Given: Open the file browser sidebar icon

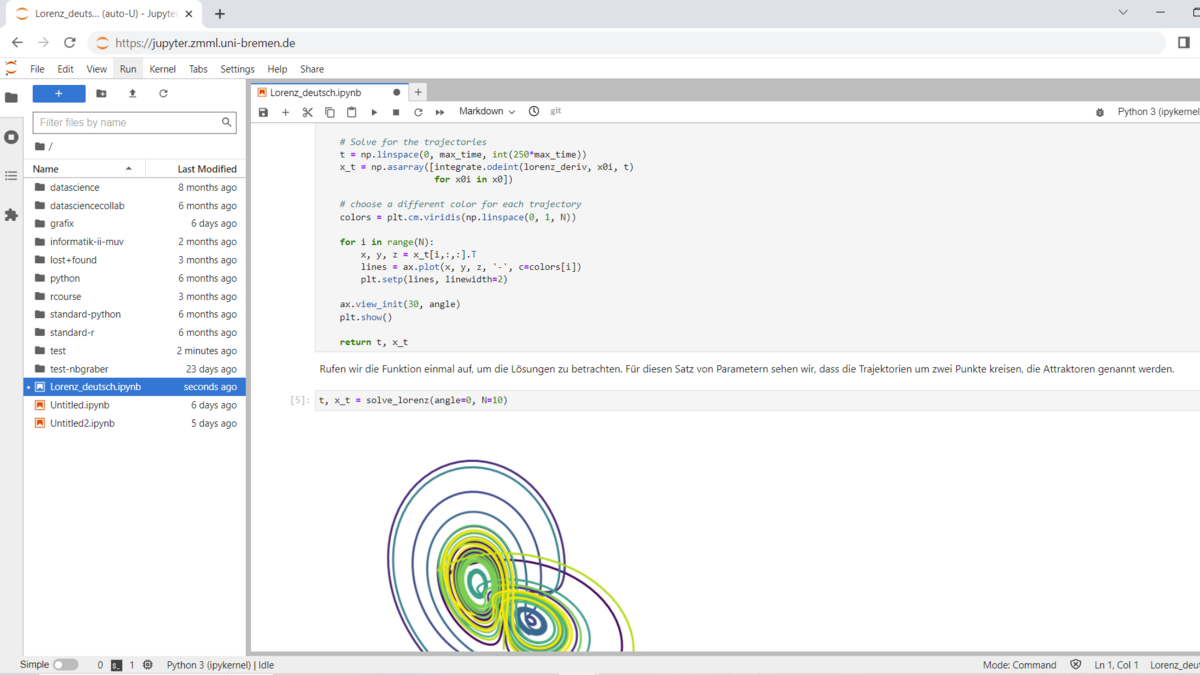Looking at the screenshot, I should (x=11, y=98).
